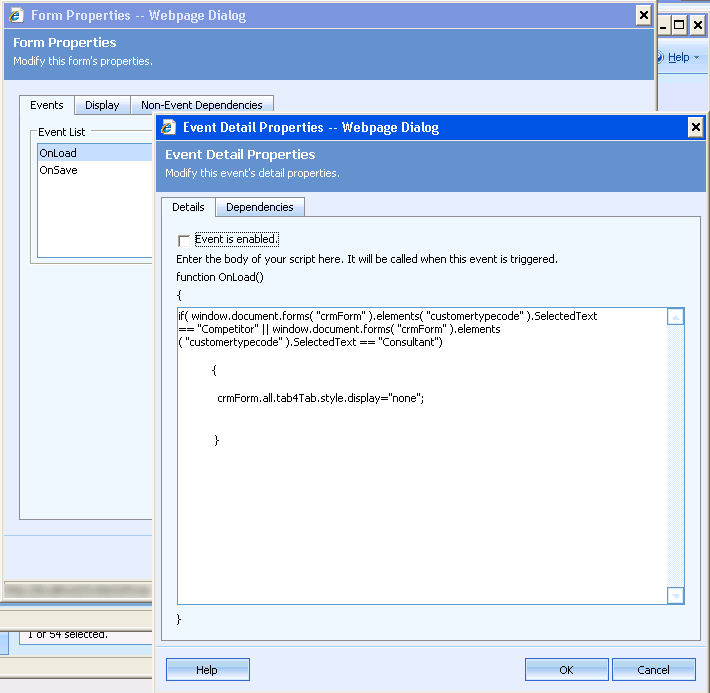
Task: Select OnLoad in the Event List
Action: (x=58, y=153)
